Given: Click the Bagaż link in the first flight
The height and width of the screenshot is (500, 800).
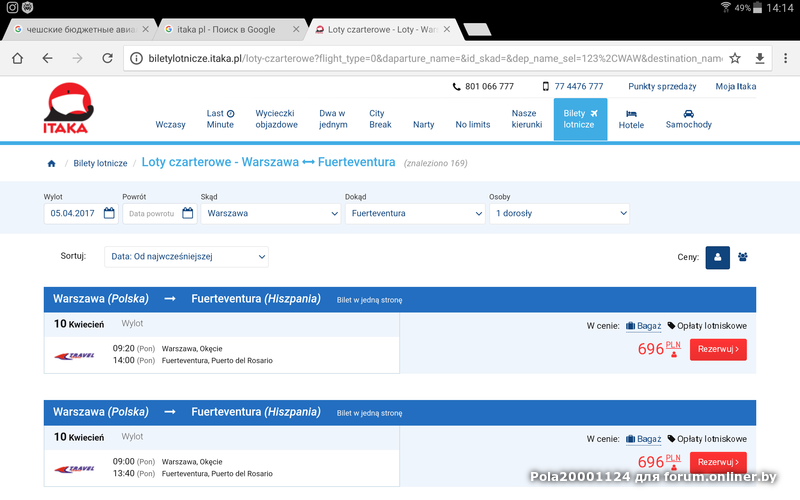Looking at the screenshot, I should (643, 326).
